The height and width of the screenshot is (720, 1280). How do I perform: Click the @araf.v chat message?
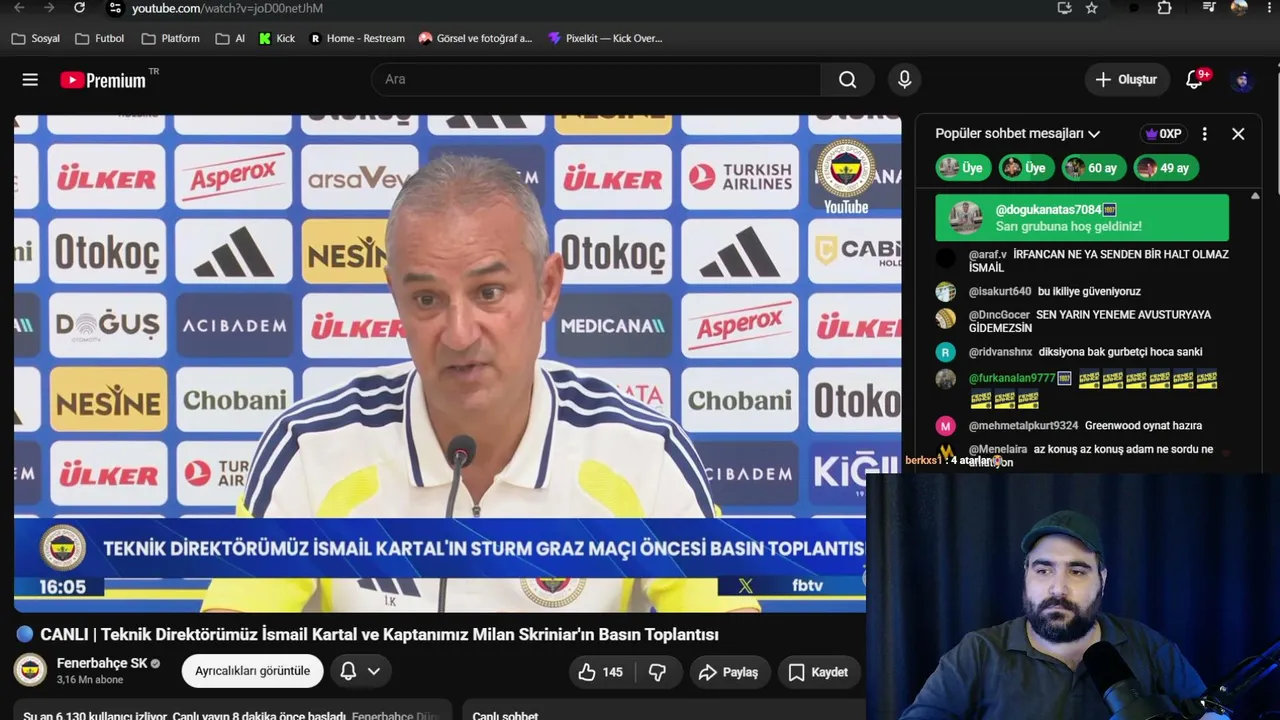[1082, 261]
